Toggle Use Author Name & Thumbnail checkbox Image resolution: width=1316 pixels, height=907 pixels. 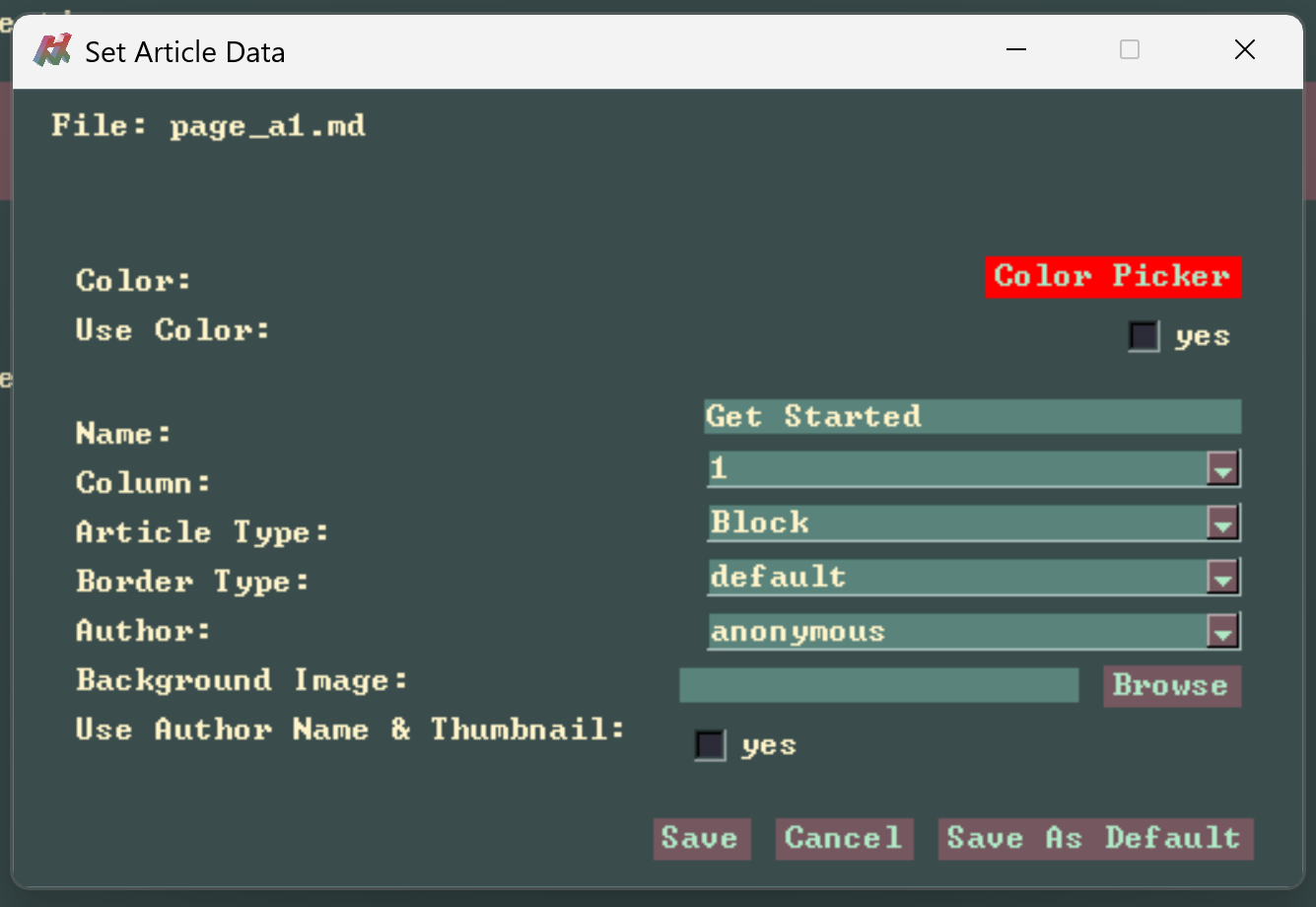(x=710, y=745)
